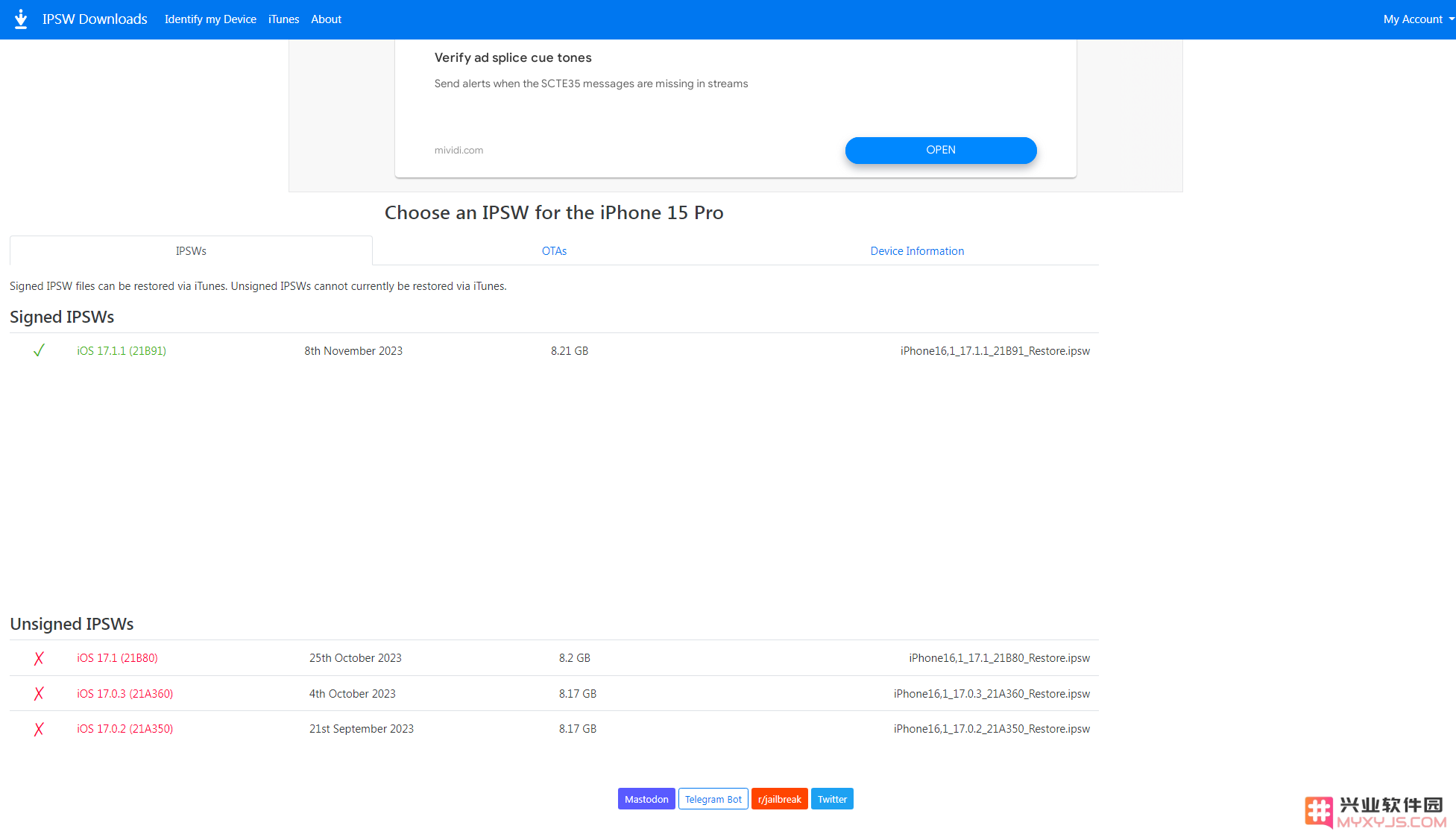Click the Signed IPSWs heading
1456x840 pixels.
pyautogui.click(x=62, y=317)
